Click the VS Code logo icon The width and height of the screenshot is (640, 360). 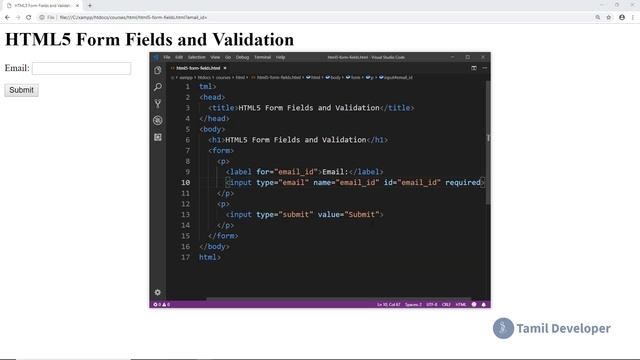[x=156, y=58]
